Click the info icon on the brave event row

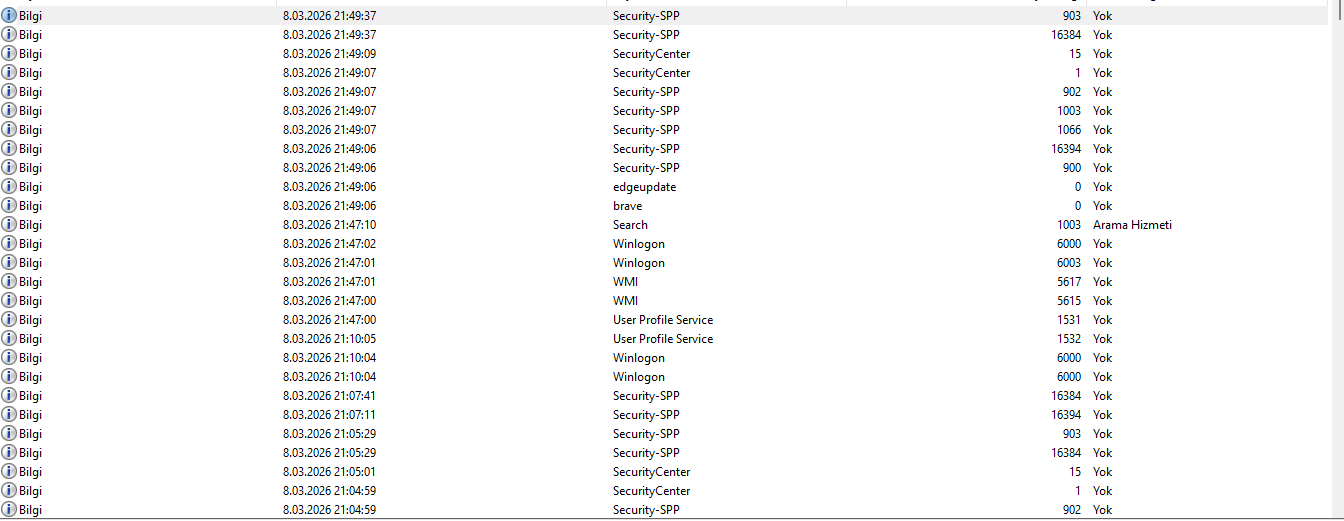[9, 206]
